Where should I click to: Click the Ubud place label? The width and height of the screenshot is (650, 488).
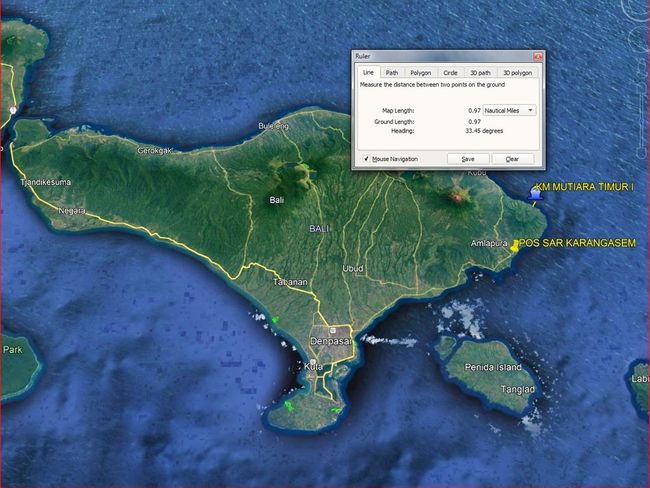[x=353, y=268]
